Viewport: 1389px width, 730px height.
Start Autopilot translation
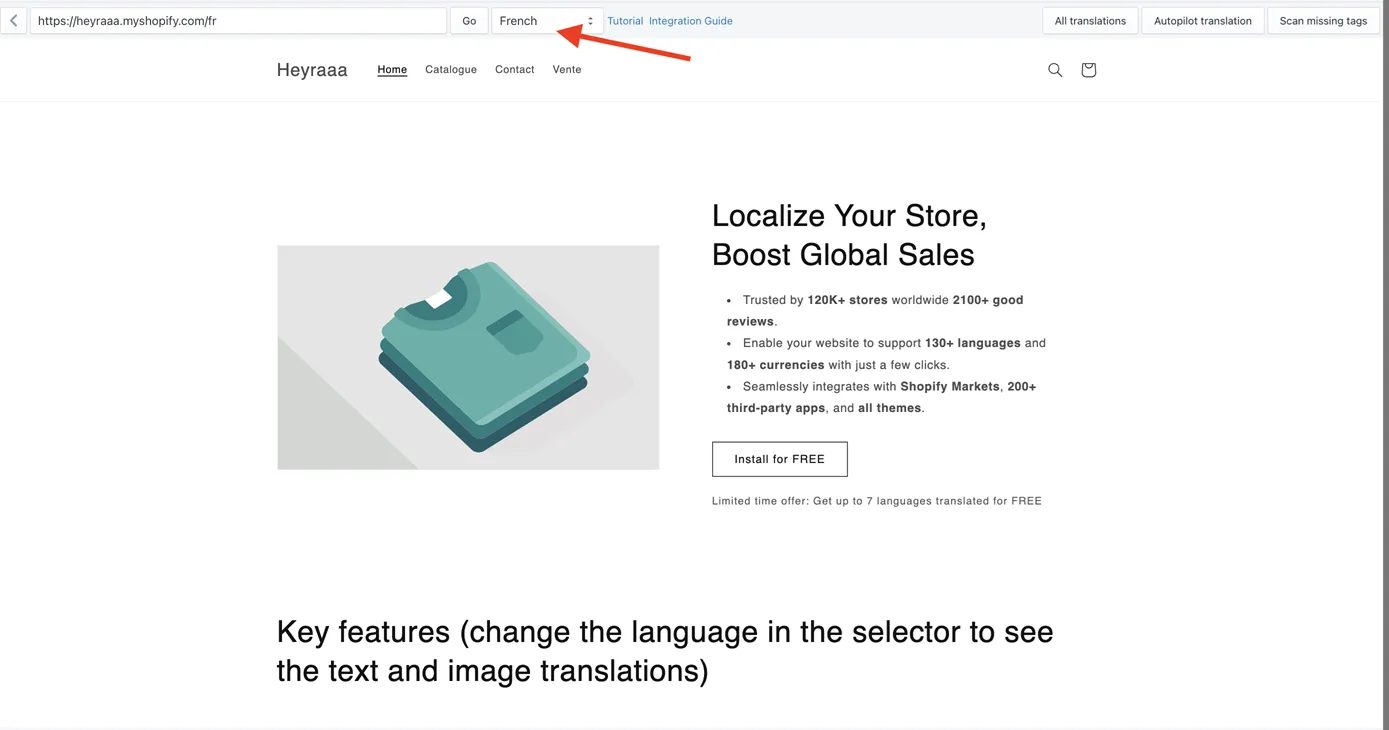[1203, 21]
